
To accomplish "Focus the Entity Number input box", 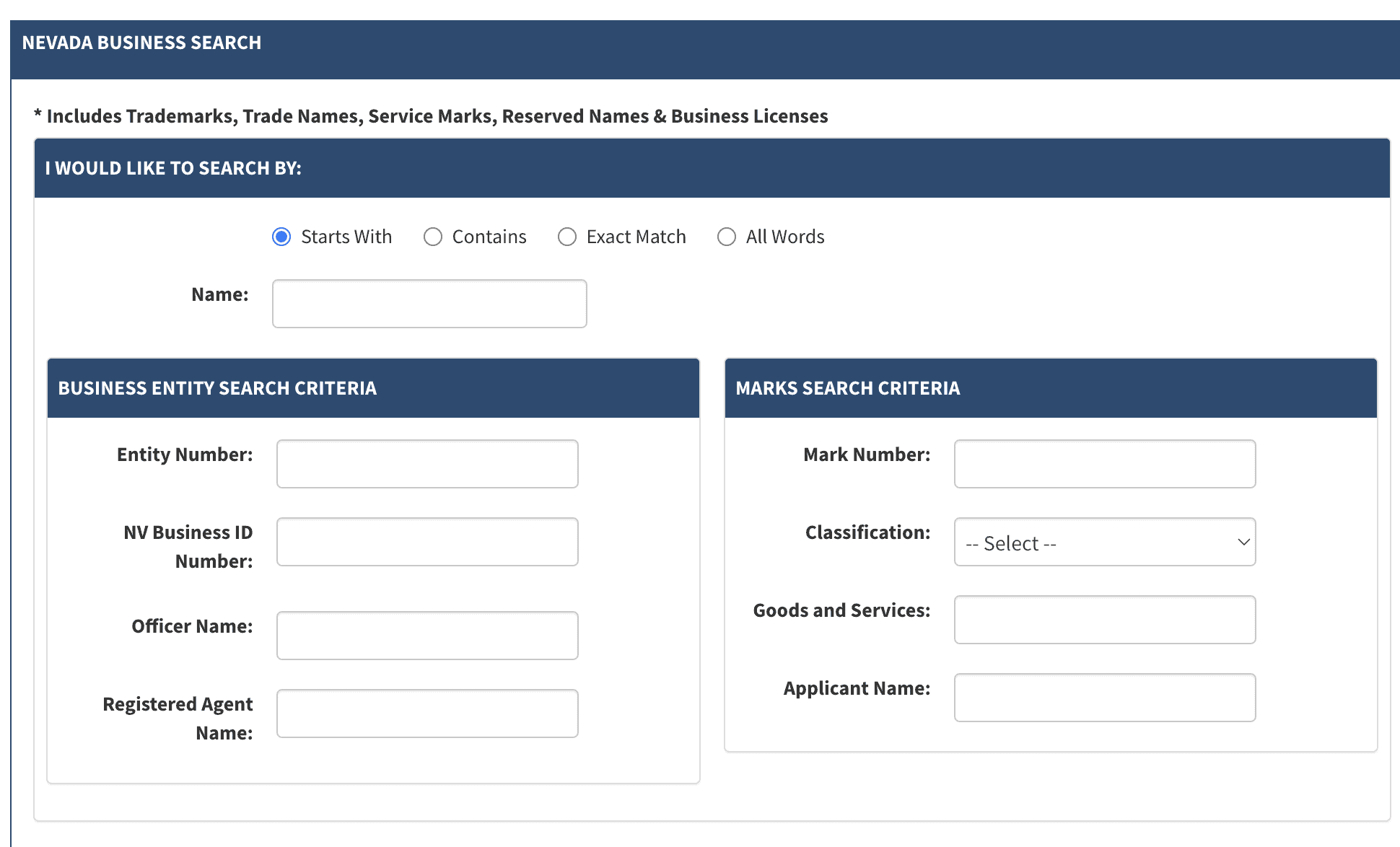I will tap(426, 464).
